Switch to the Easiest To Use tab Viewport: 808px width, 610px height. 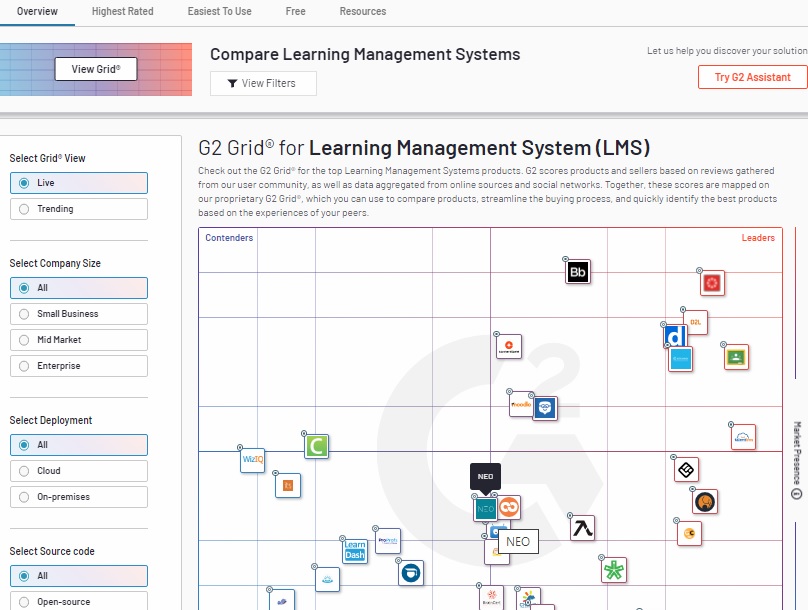220,11
